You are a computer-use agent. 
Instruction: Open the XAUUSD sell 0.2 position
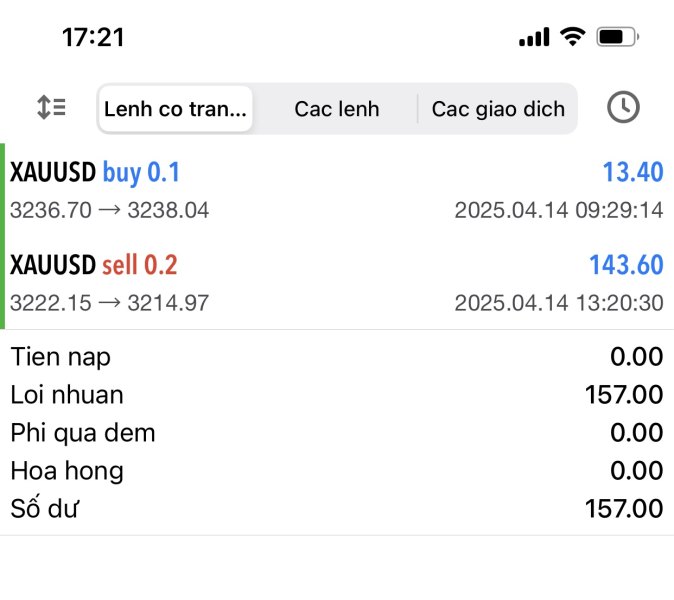click(x=94, y=265)
